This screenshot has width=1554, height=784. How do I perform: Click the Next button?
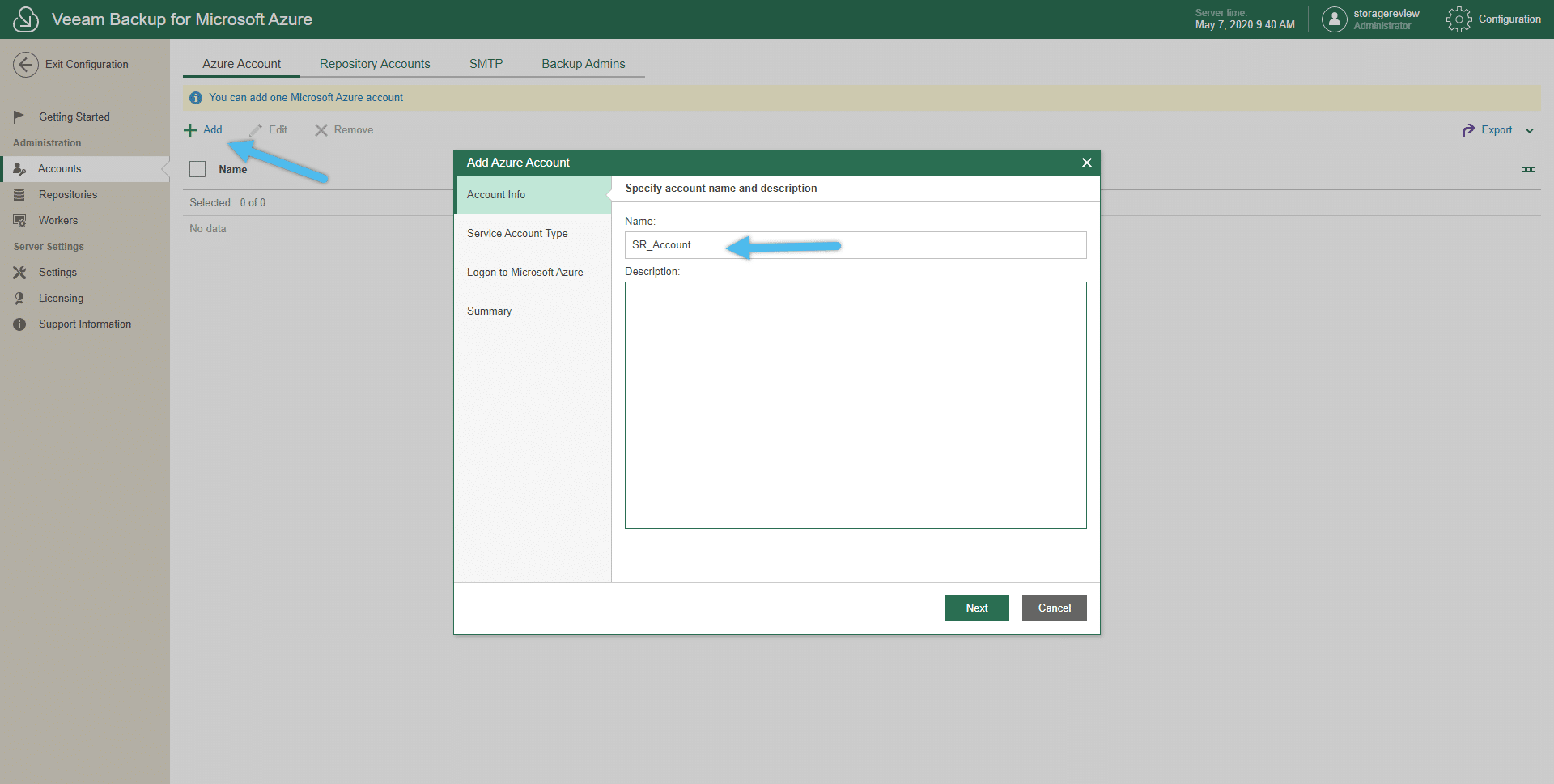(x=976, y=608)
